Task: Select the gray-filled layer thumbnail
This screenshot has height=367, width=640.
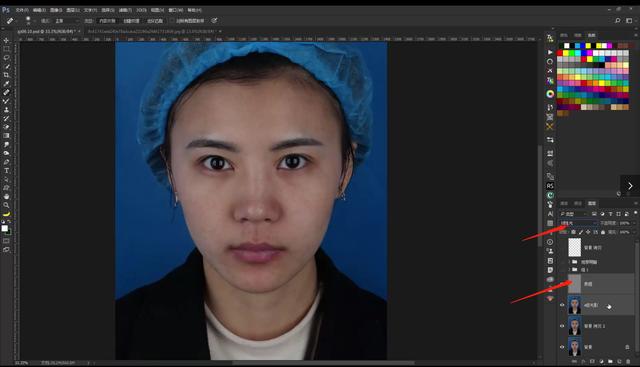Action: point(574,284)
